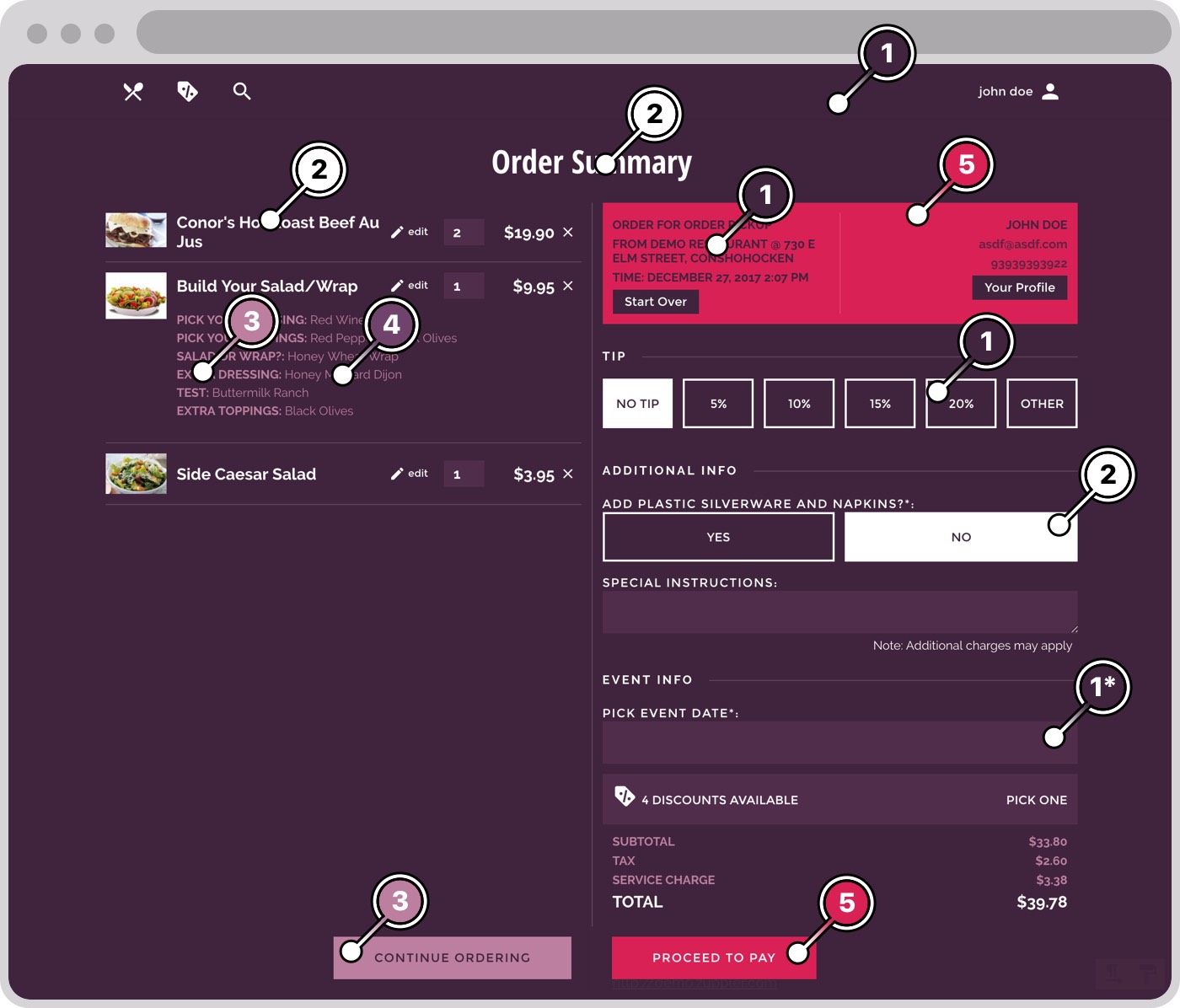Remove the Build Your Salad/Wrap item

(568, 287)
